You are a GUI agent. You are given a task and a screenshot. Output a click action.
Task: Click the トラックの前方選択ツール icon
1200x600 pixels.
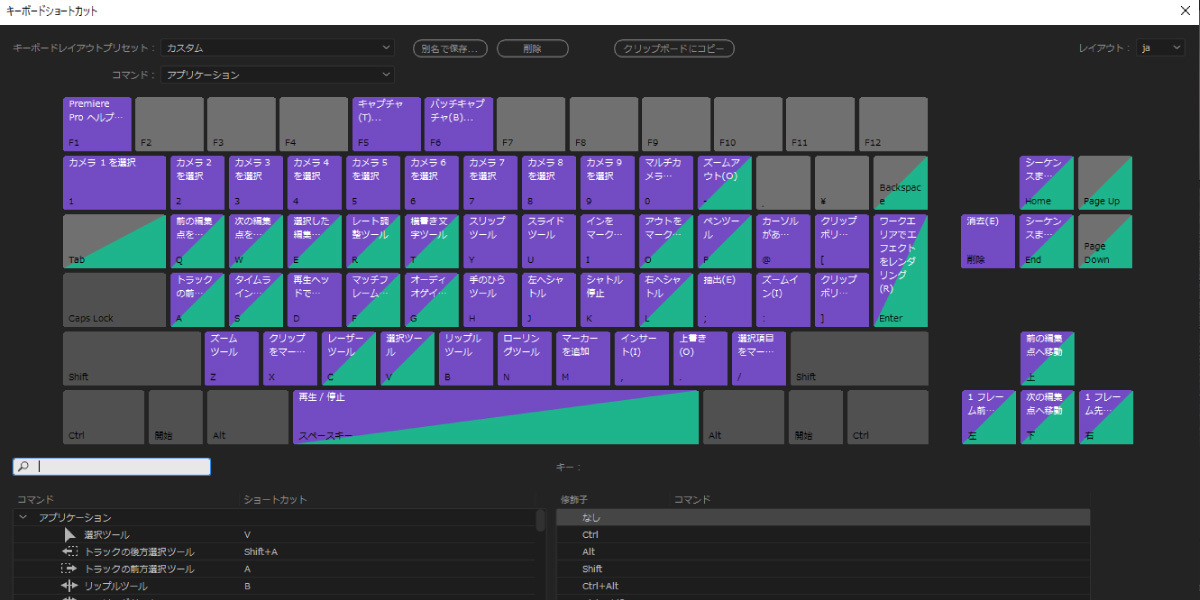click(70, 569)
